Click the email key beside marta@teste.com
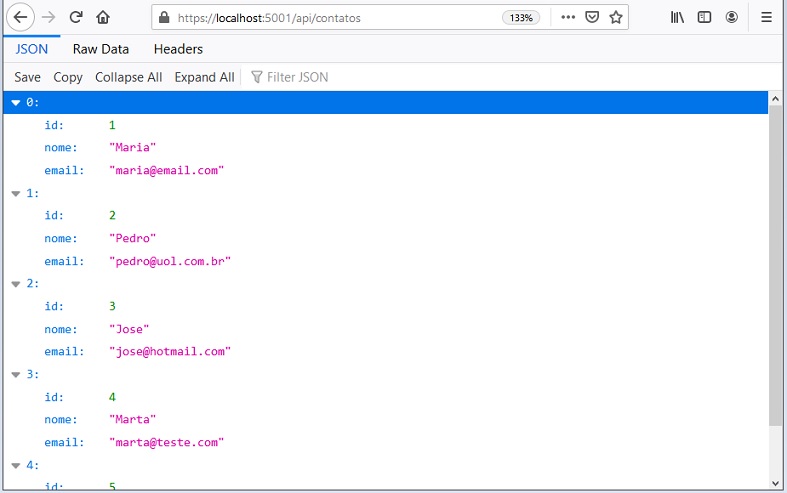The height and width of the screenshot is (493, 787). tap(64, 442)
